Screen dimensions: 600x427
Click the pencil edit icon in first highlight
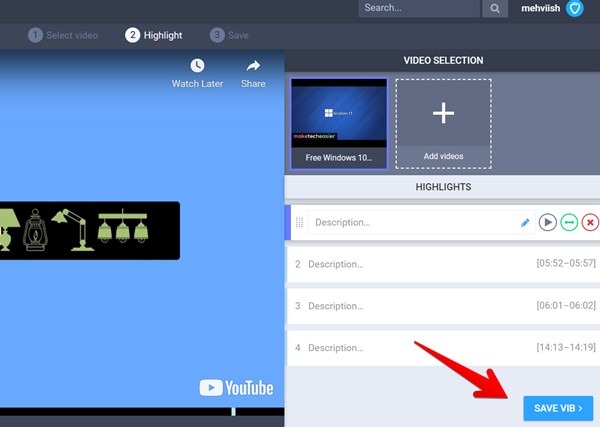coord(525,223)
